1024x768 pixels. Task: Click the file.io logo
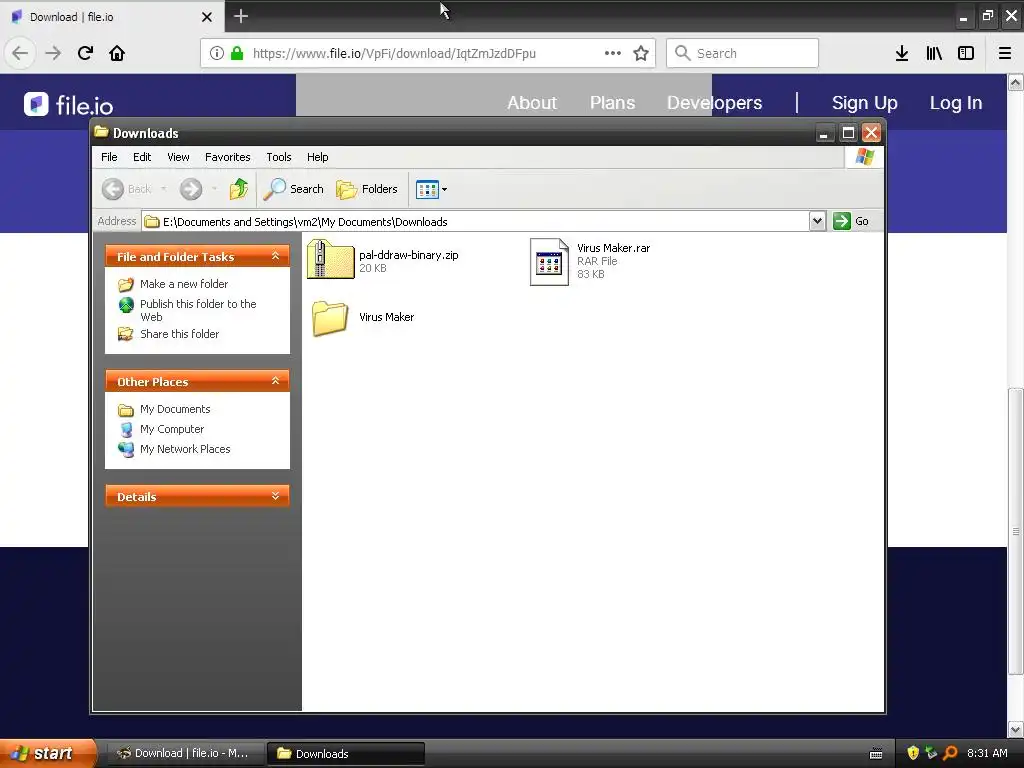point(69,104)
